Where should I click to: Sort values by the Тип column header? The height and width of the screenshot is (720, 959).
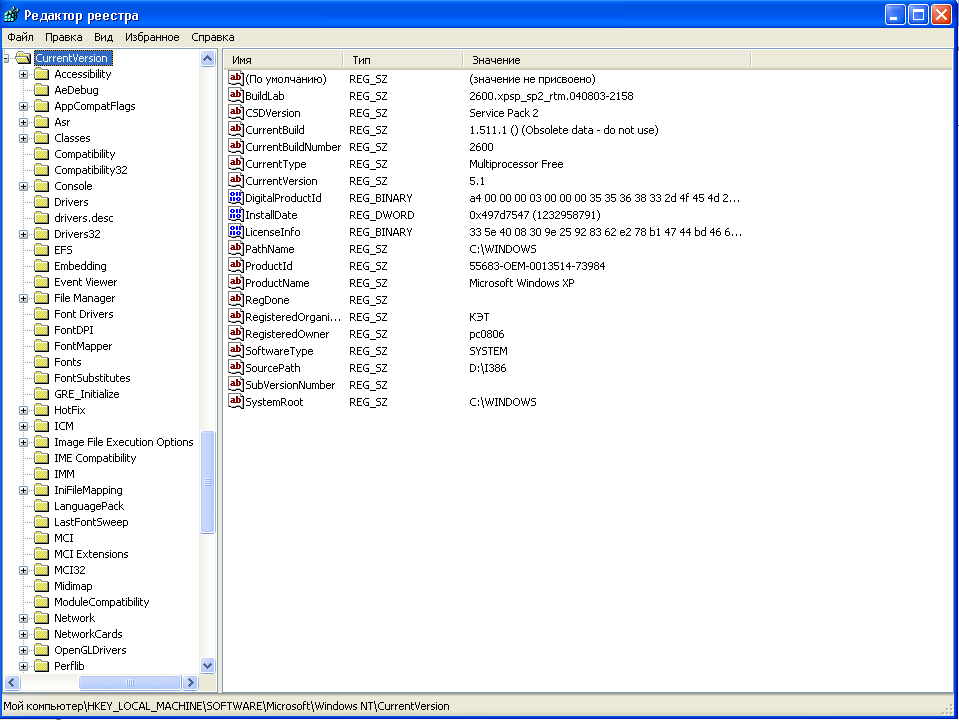[x=402, y=60]
